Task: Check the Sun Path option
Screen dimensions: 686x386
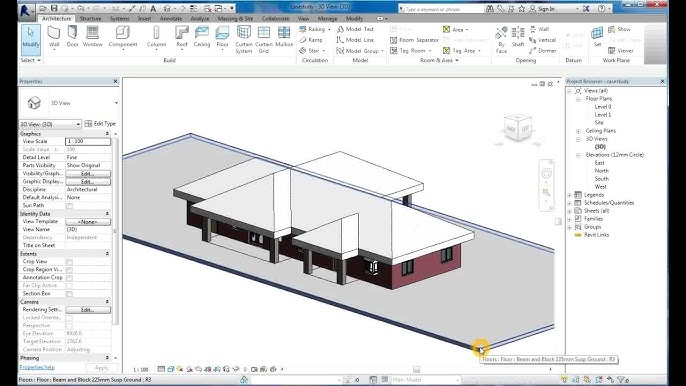Action: point(69,206)
